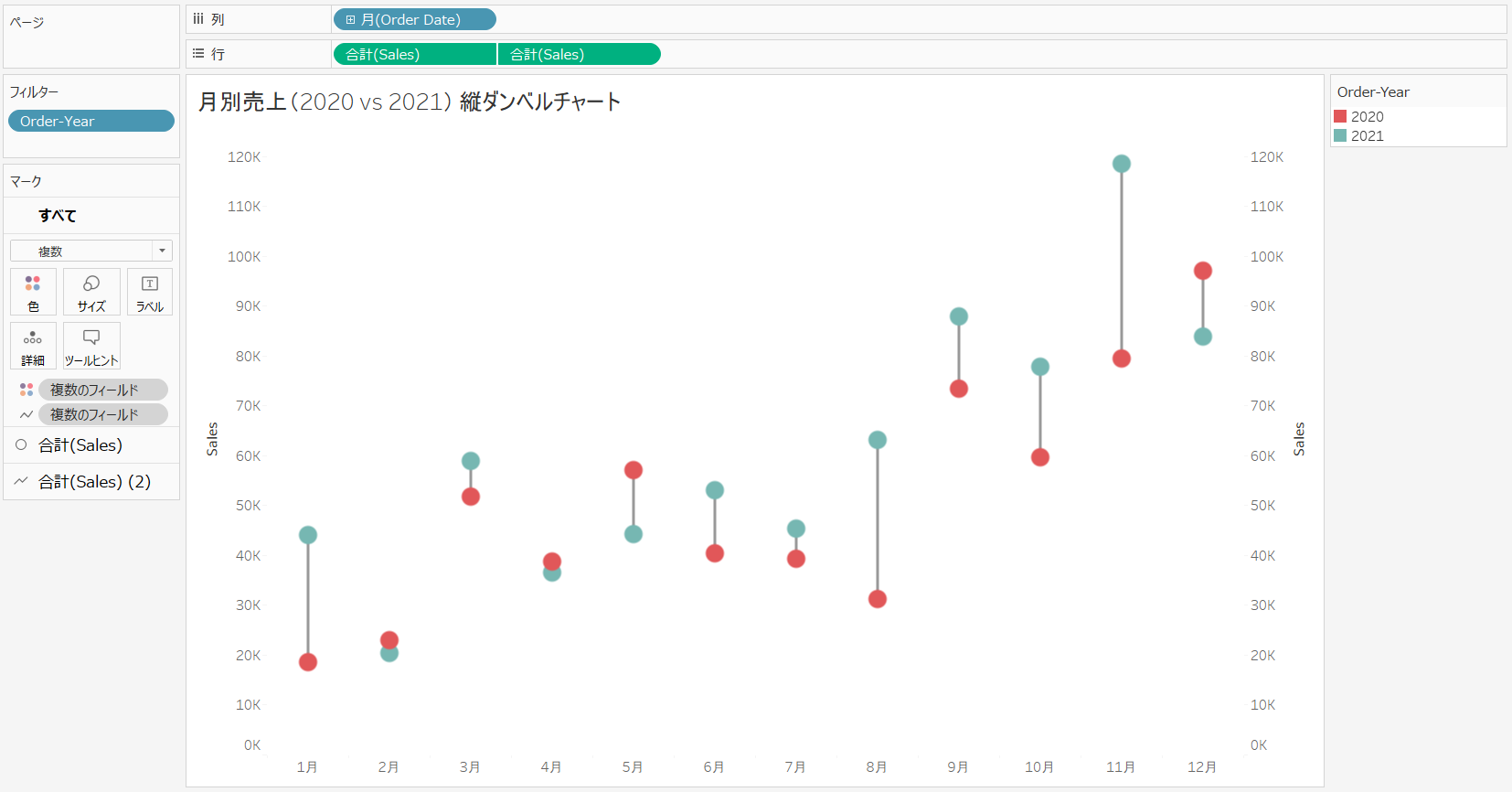Open the Tooltip (ツールヒント) marks card button
This screenshot has height=792, width=1512.
pyautogui.click(x=91, y=346)
